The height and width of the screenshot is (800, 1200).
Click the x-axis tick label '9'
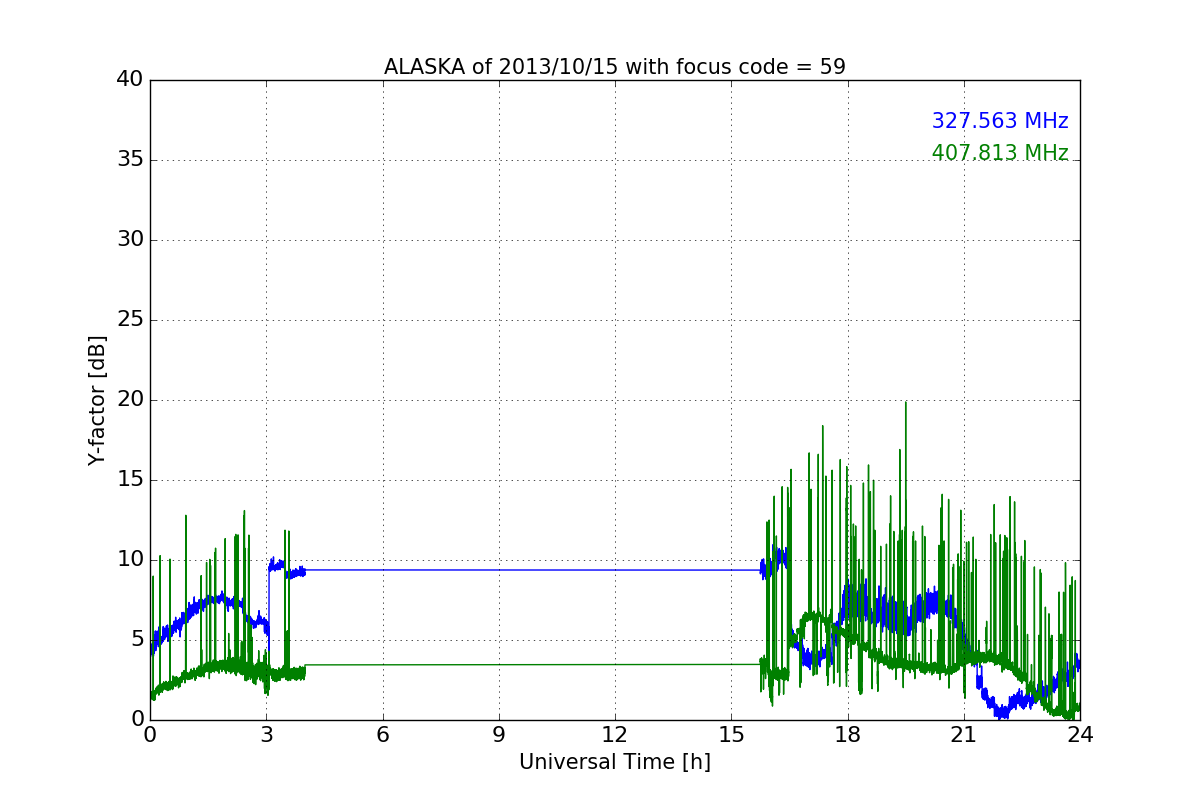(x=499, y=734)
